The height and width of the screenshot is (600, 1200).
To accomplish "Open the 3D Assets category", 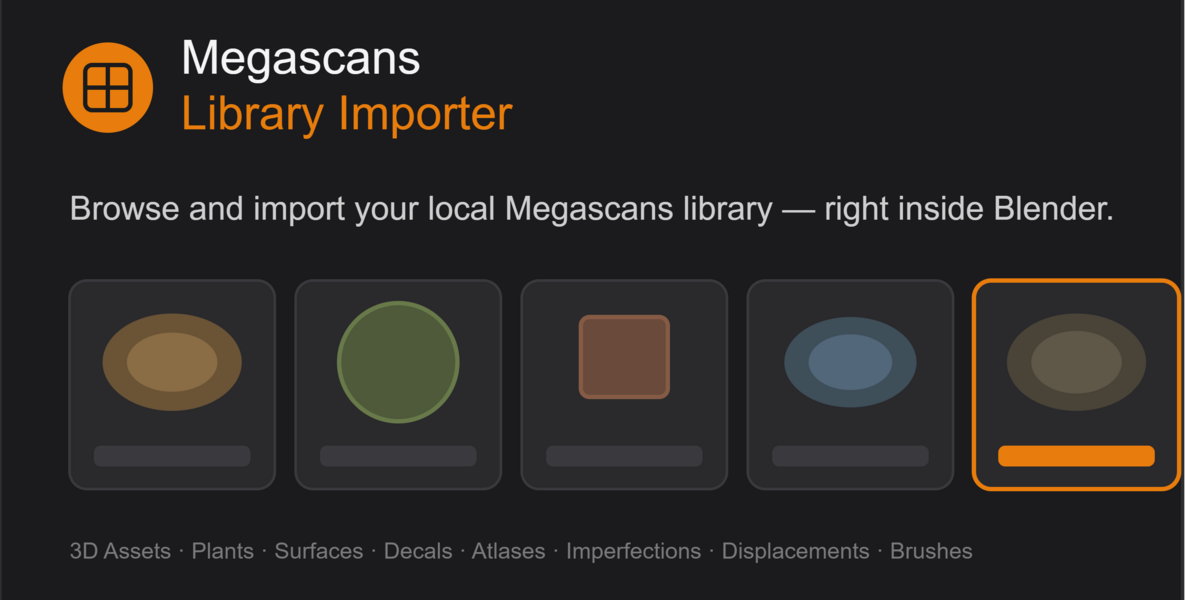I will click(x=120, y=551).
